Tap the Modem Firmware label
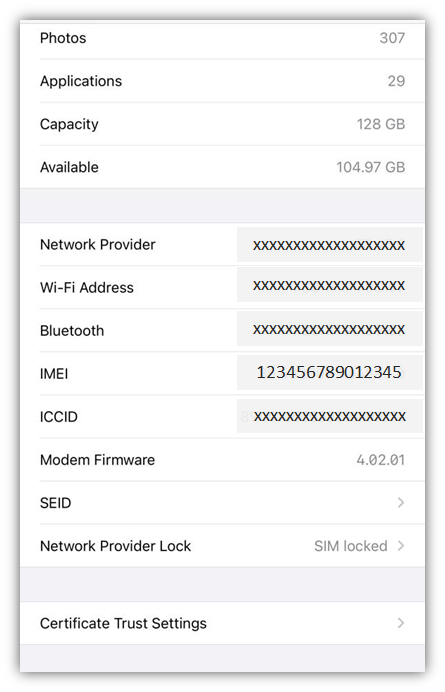 point(97,460)
